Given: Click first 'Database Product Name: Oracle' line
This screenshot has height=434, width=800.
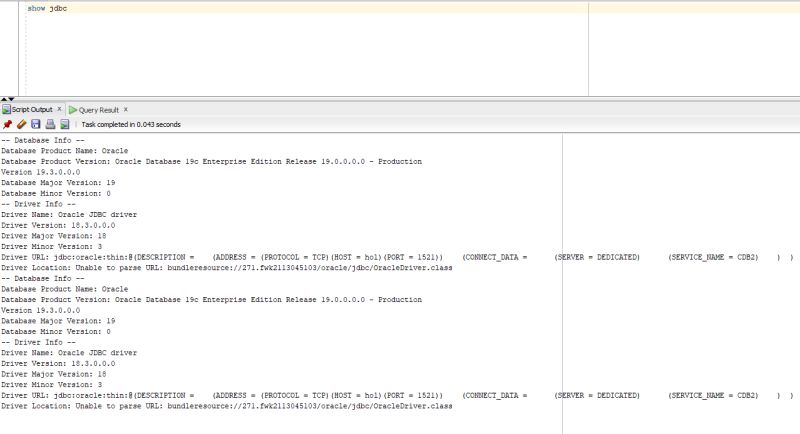Looking at the screenshot, I should [64, 150].
